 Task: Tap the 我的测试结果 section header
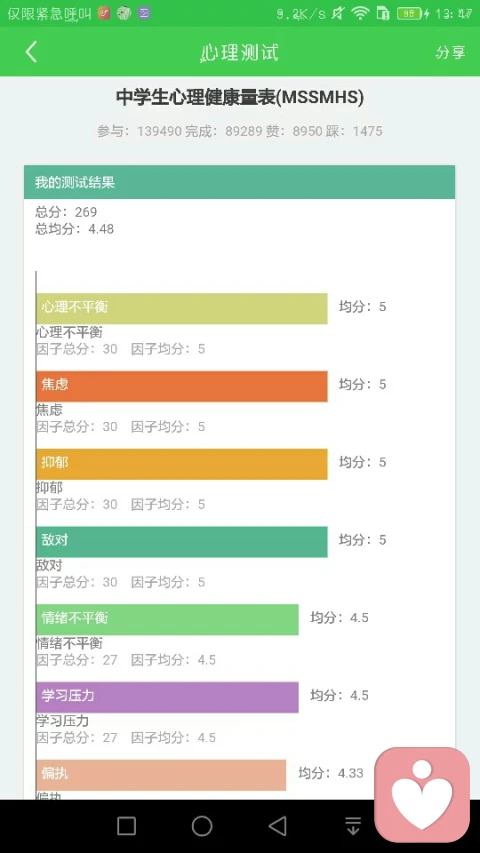[239, 182]
